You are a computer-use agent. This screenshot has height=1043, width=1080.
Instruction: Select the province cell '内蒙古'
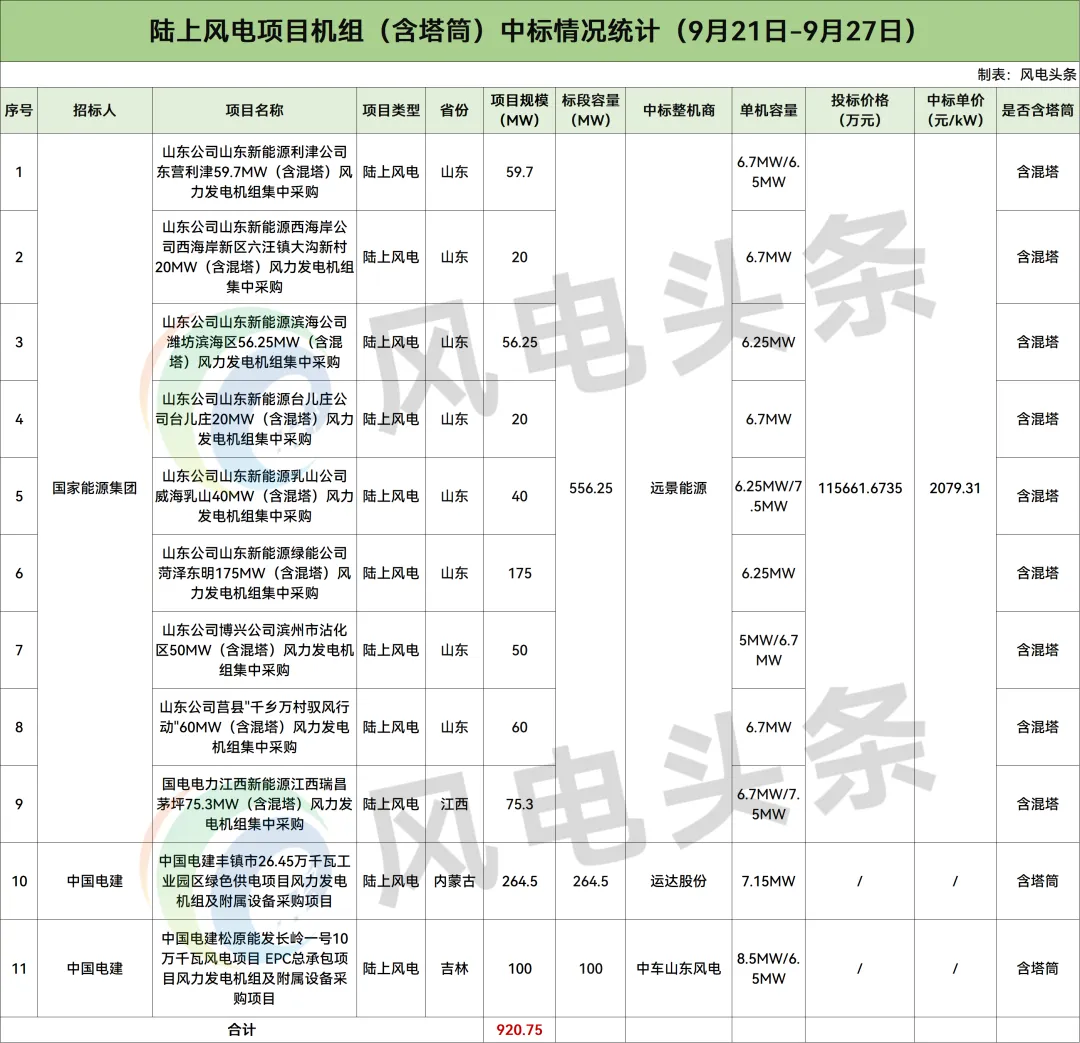tap(454, 881)
